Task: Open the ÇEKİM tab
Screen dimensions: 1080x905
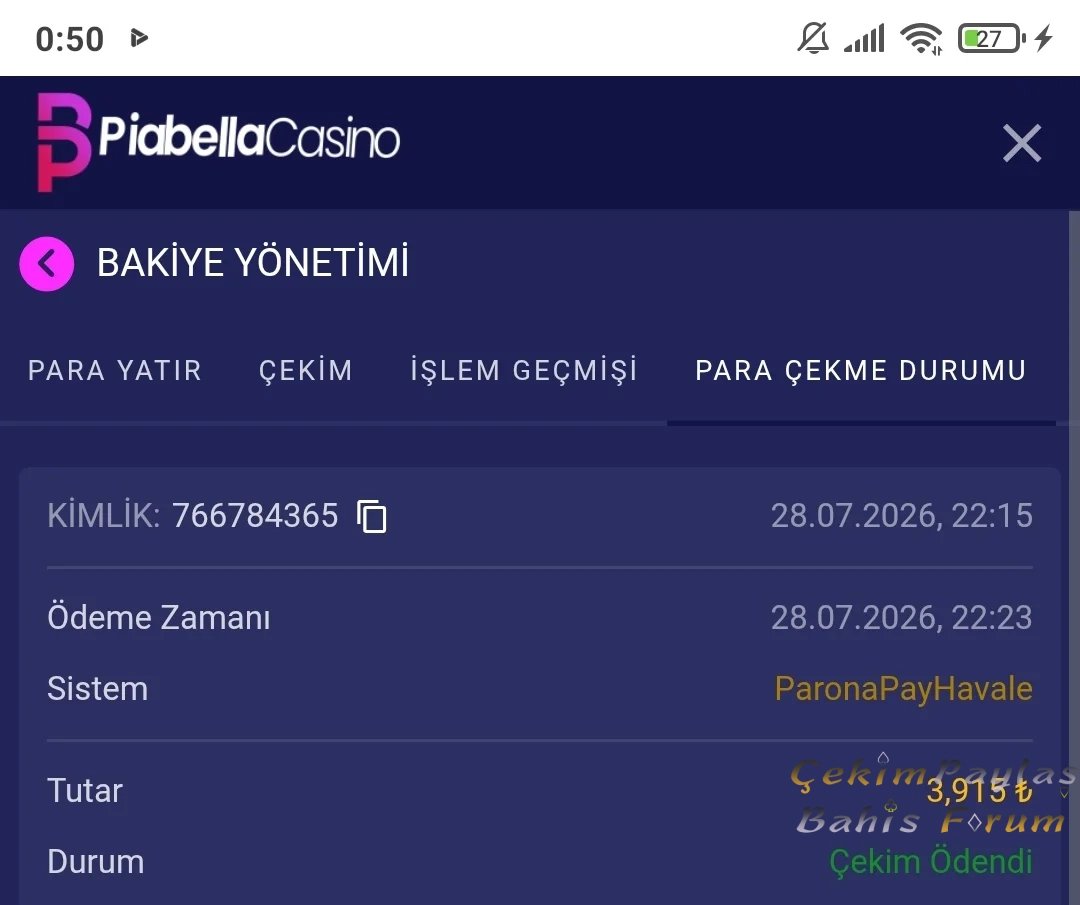Action: 306,371
